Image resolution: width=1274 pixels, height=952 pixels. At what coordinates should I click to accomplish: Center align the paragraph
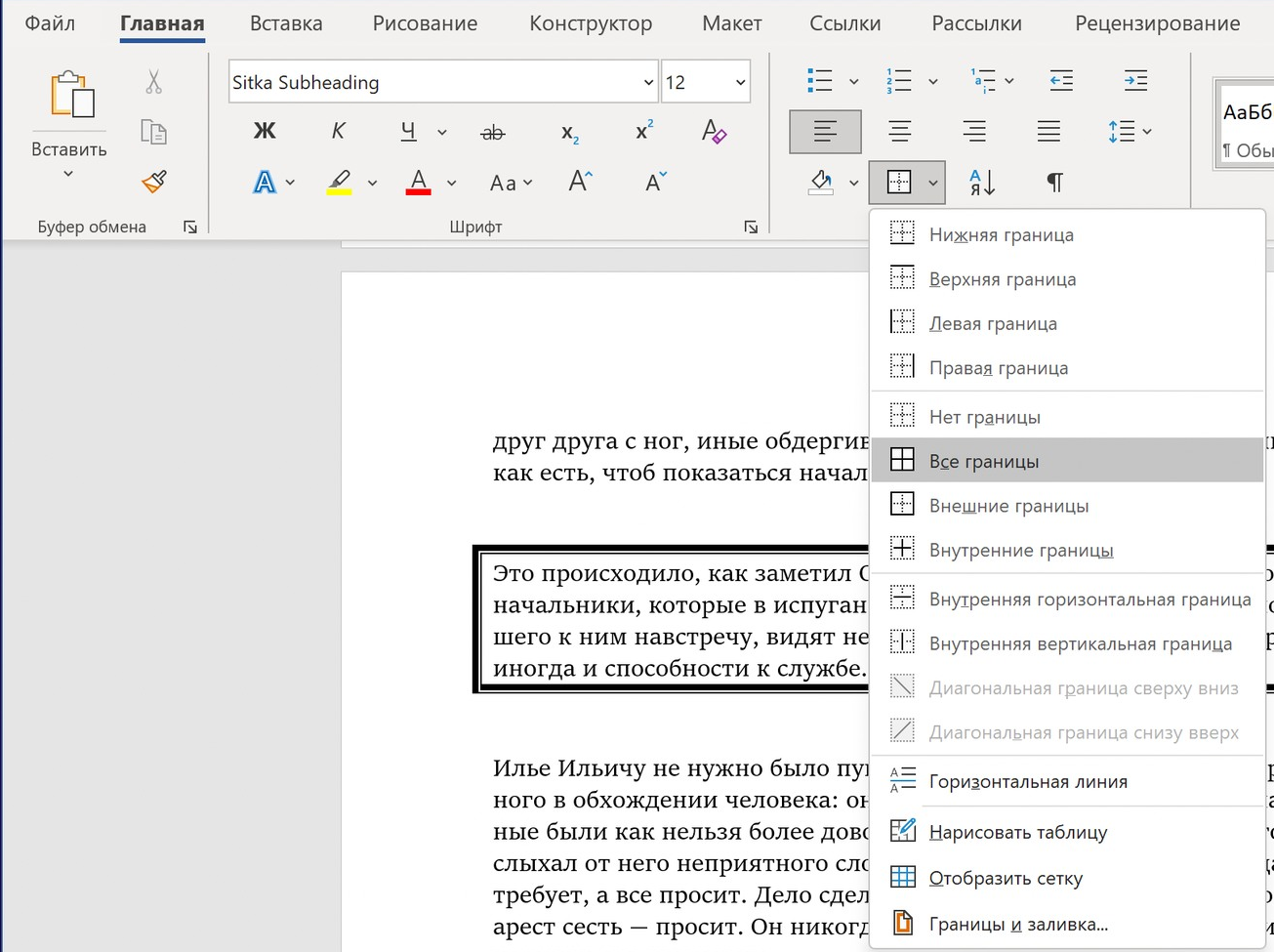[x=899, y=131]
